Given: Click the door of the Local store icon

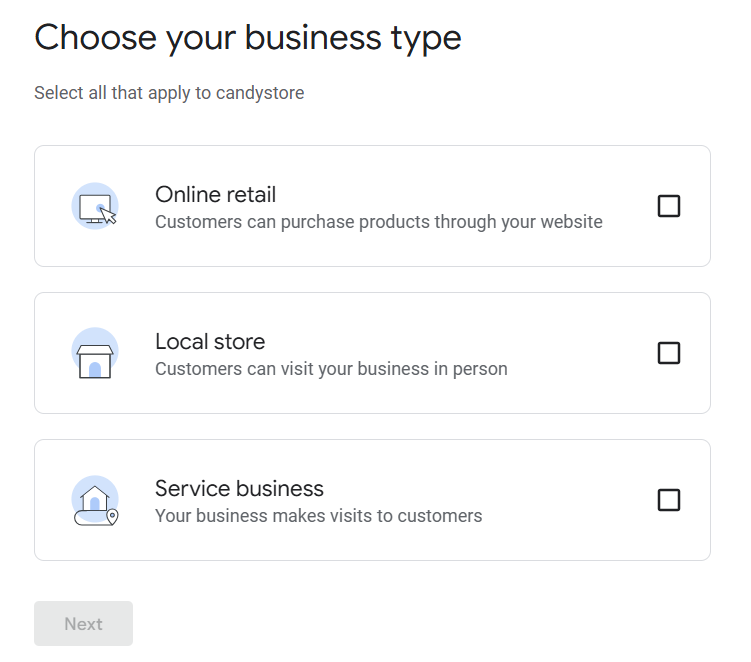Looking at the screenshot, I should coord(95,369).
